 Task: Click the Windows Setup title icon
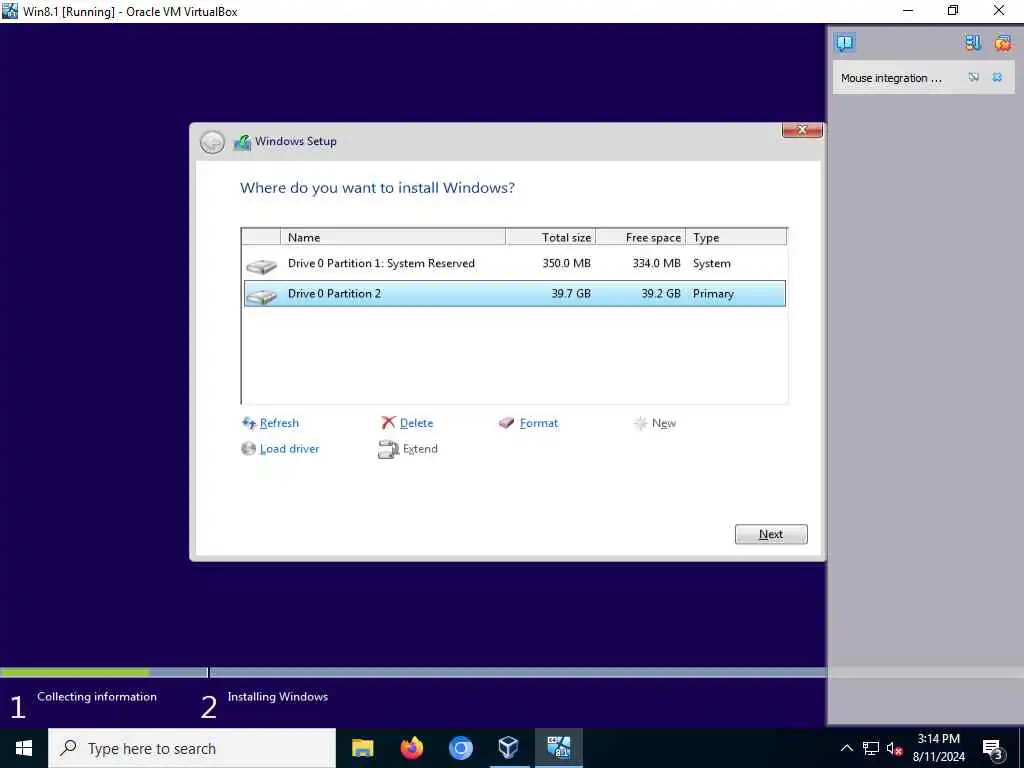[x=242, y=142]
